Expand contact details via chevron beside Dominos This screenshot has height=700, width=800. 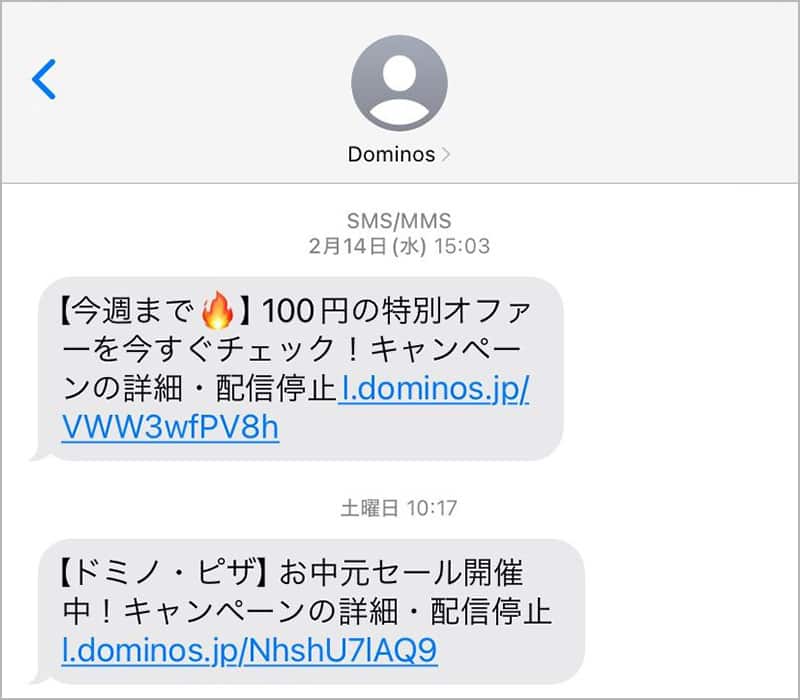[445, 154]
